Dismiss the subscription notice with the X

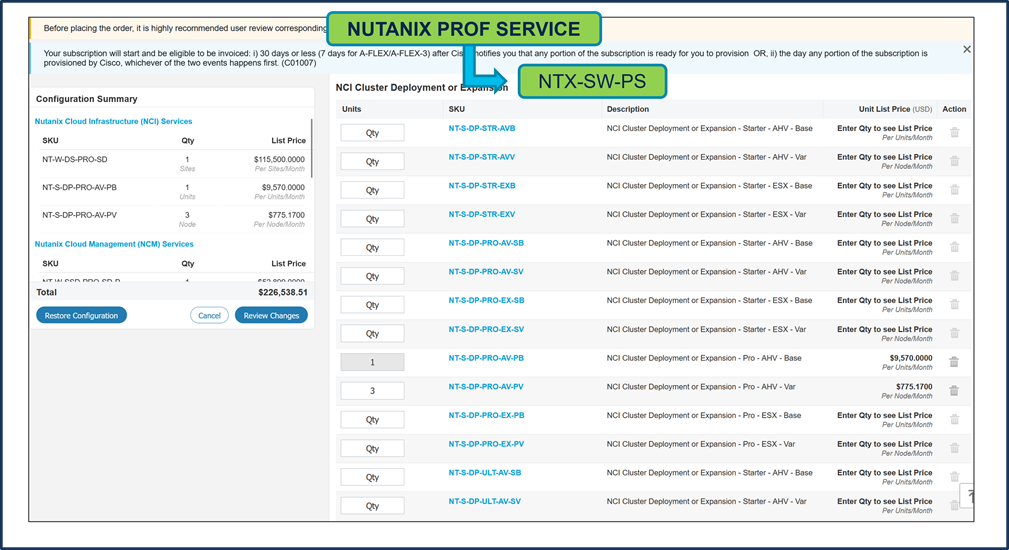click(967, 49)
